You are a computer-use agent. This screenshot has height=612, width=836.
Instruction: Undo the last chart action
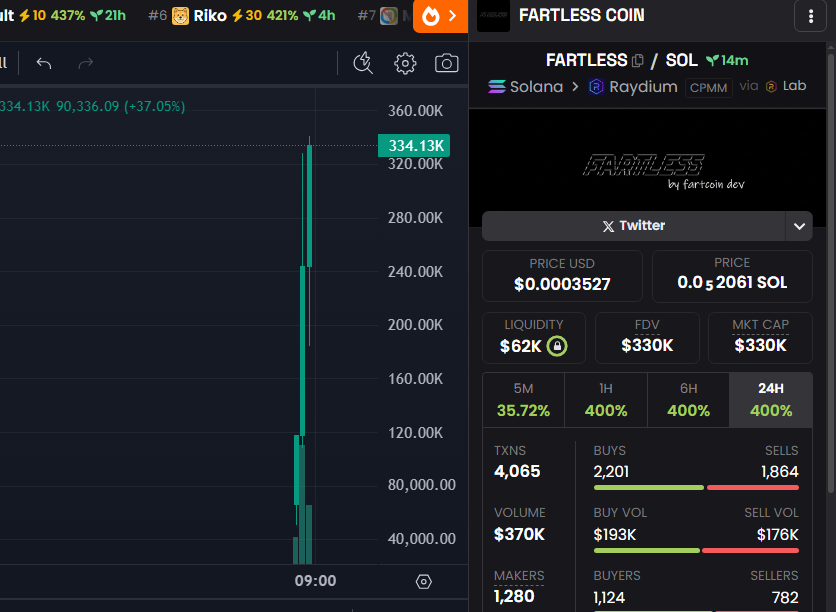[x=44, y=63]
